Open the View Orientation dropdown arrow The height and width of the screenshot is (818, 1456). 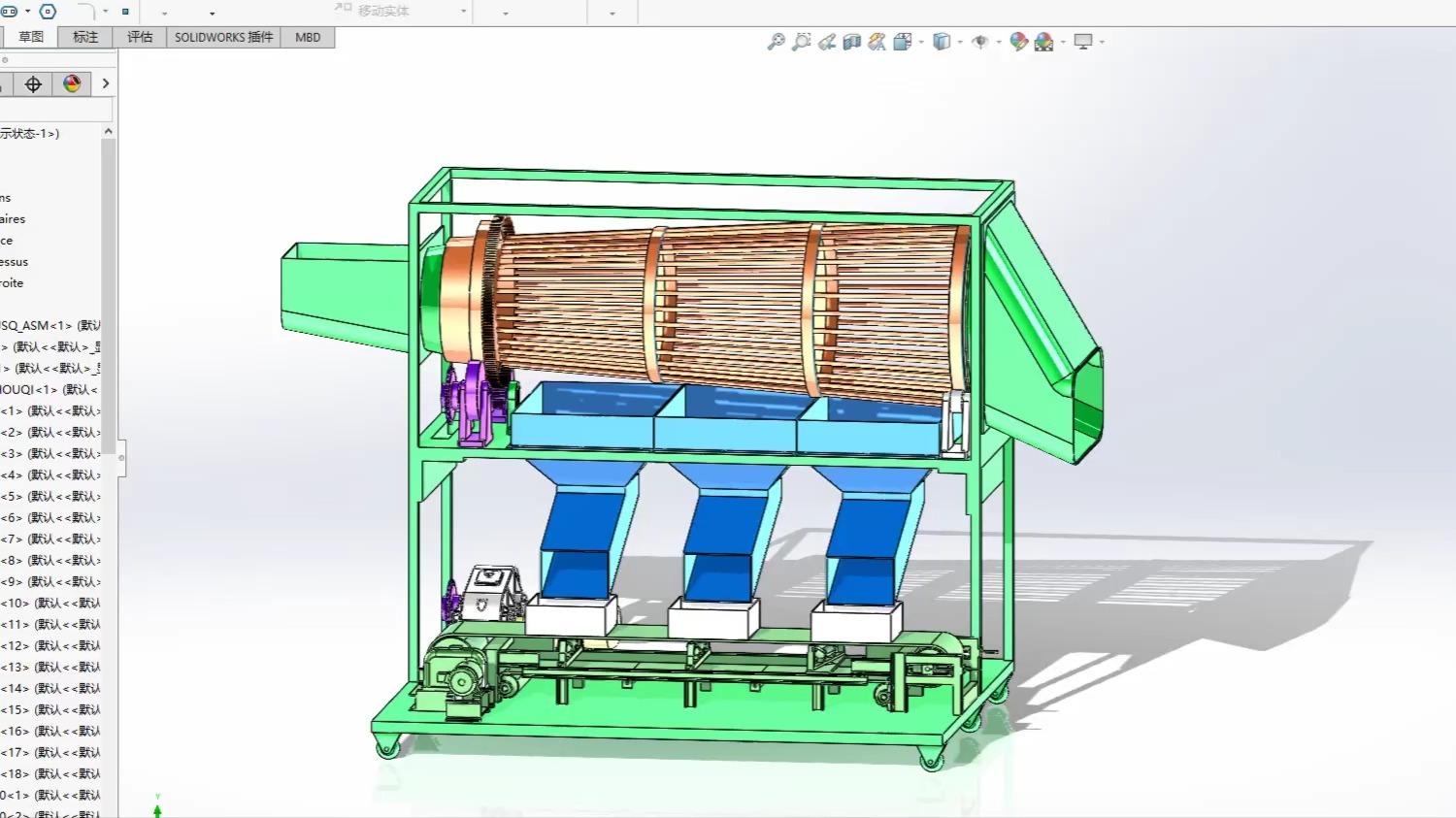tap(920, 42)
